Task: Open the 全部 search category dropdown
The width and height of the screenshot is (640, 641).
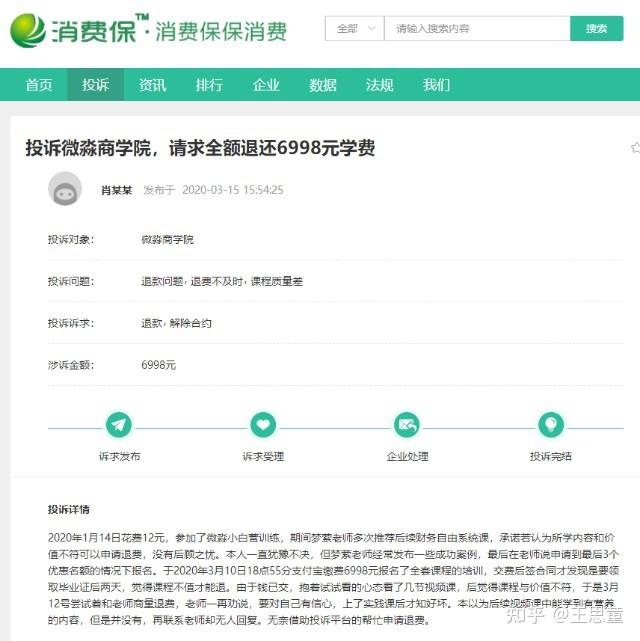Action: [354, 29]
